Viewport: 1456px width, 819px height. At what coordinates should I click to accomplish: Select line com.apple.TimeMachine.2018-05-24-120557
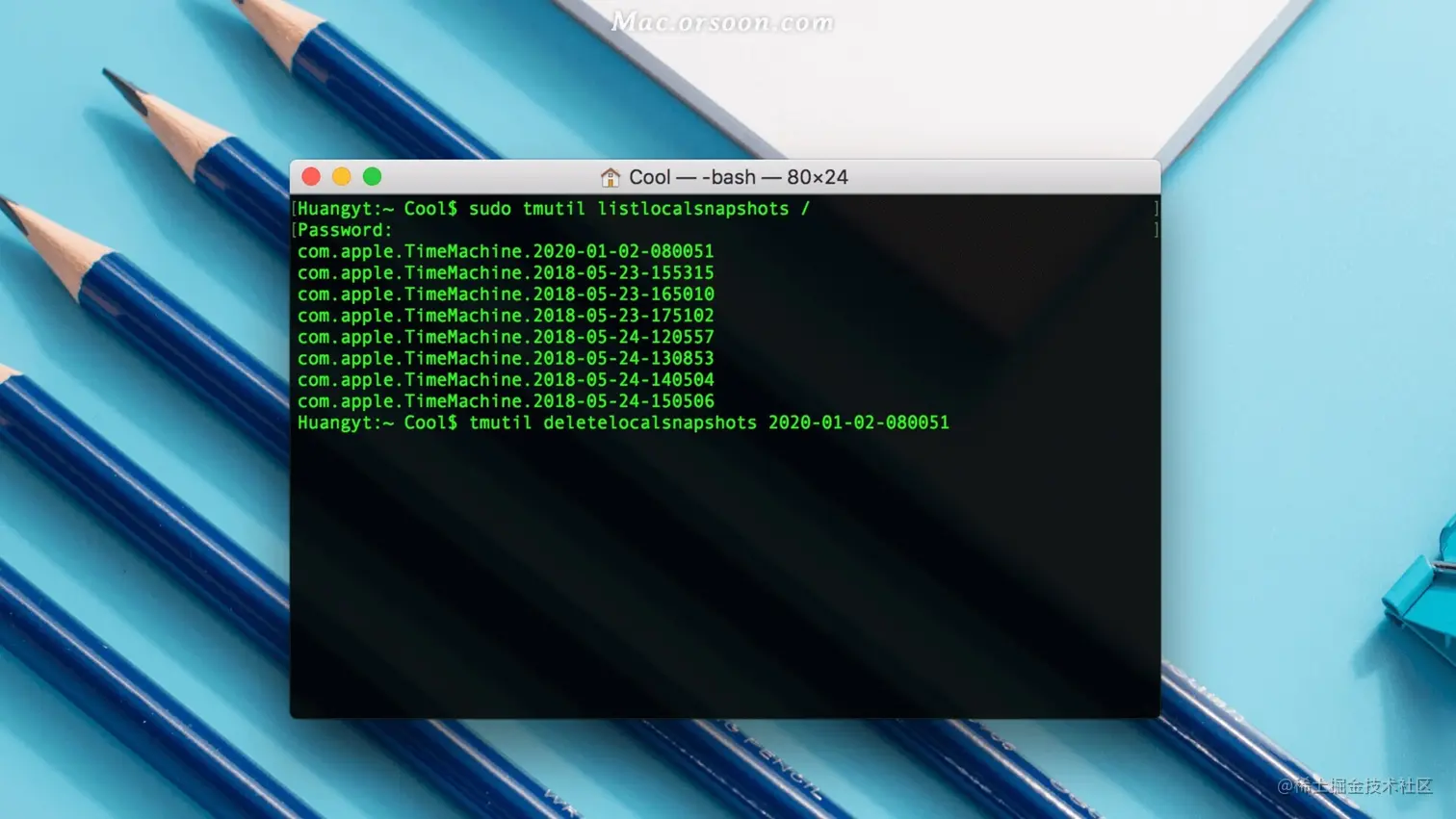506,337
